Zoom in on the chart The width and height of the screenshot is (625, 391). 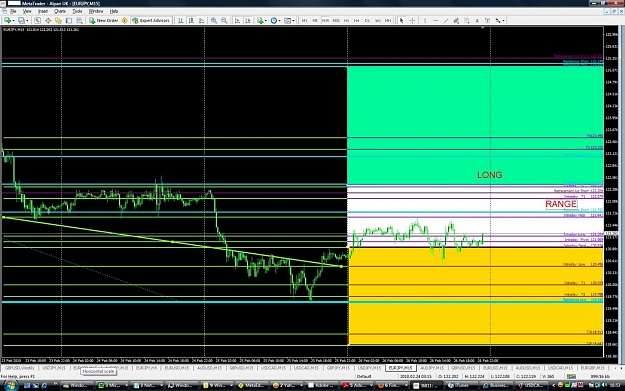click(x=214, y=20)
